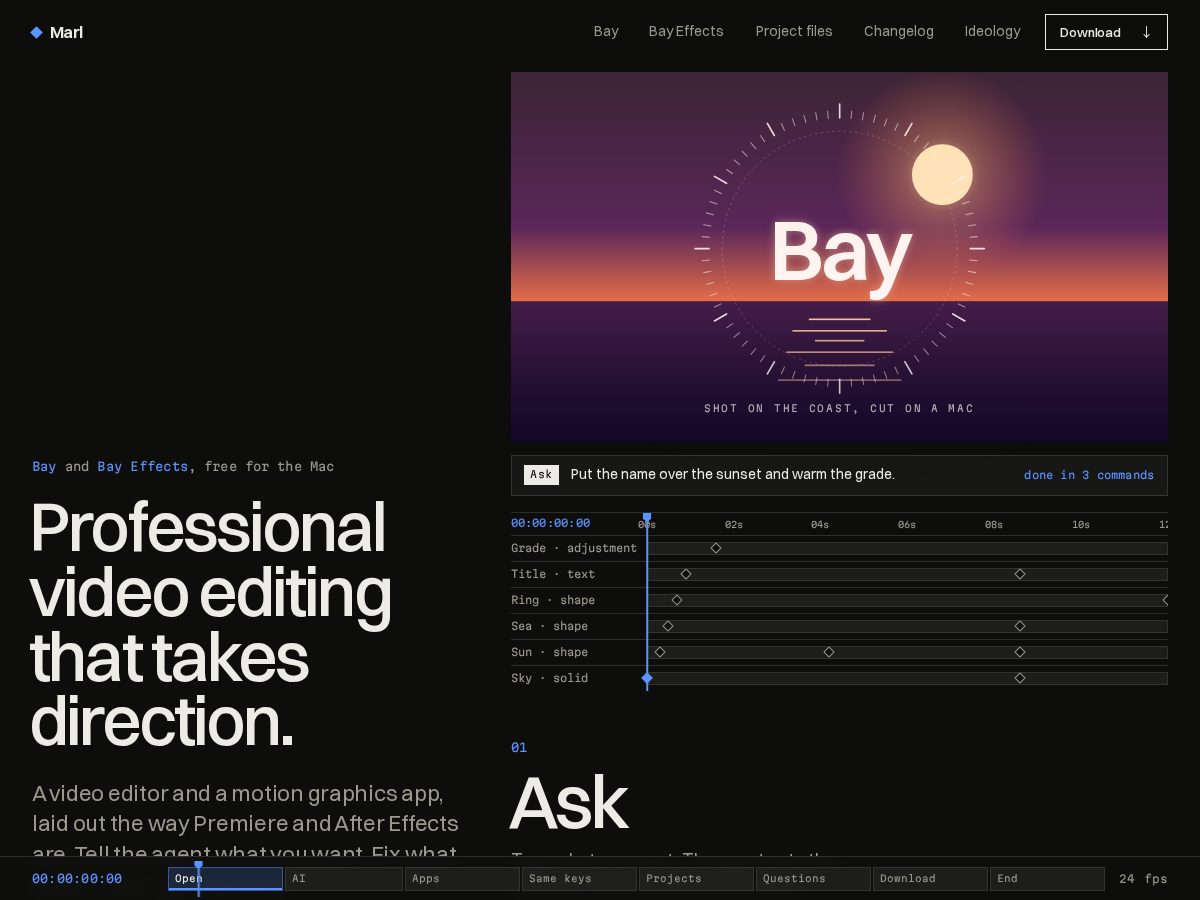Click the 06s mark on timeline ruler
This screenshot has height=900, width=1200.
click(907, 524)
